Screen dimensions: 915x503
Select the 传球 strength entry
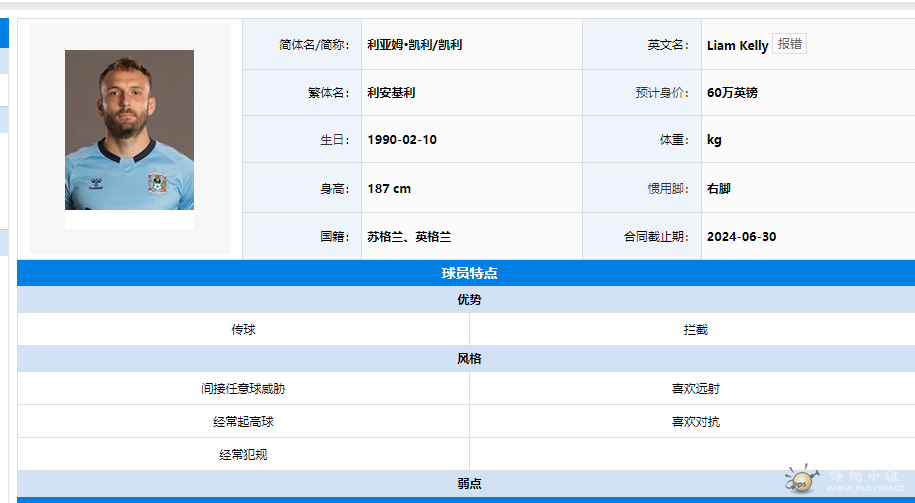tap(243, 330)
